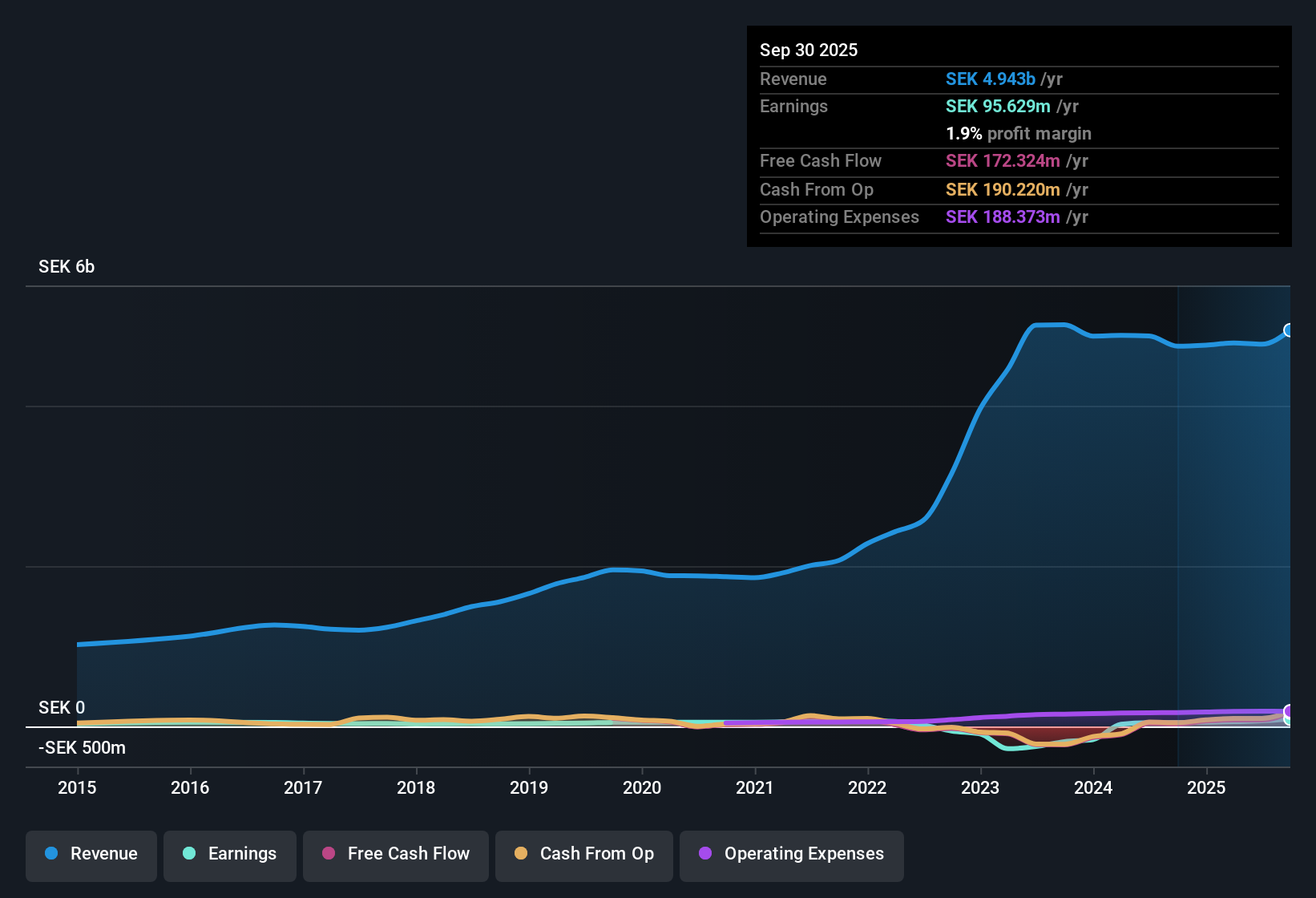Screen dimensions: 1316x898
Task: Click the teal Earnings legend dot
Action: (x=189, y=854)
